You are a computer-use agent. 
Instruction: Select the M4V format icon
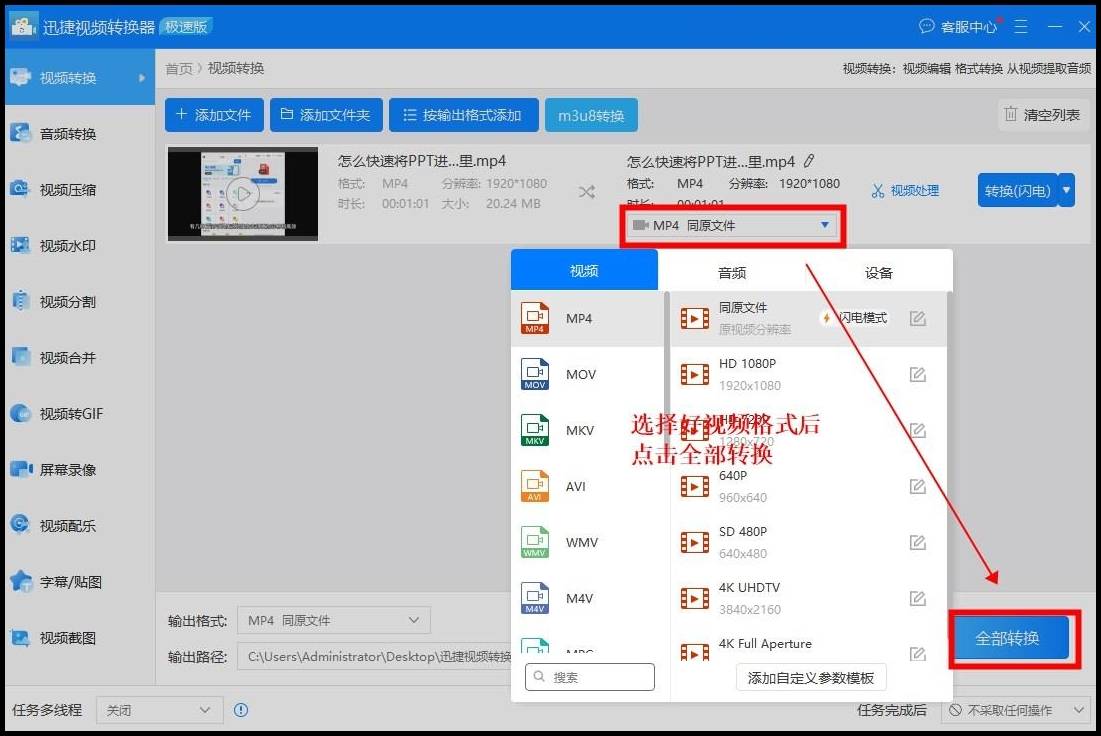click(x=535, y=598)
